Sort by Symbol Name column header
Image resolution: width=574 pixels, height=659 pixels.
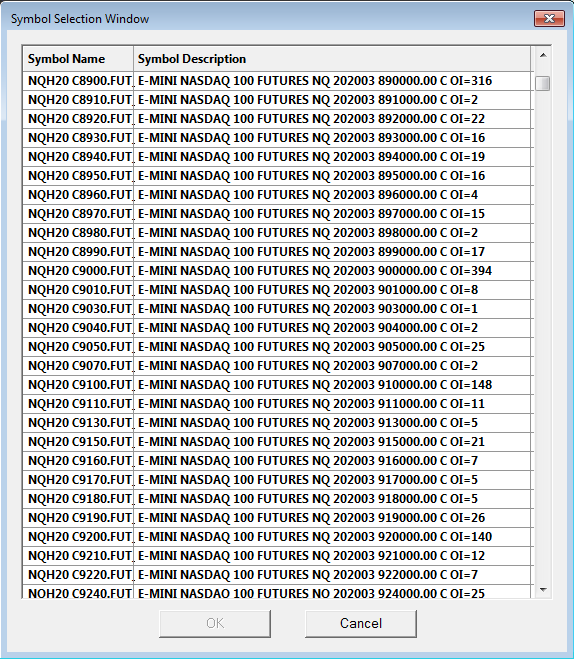(78, 59)
